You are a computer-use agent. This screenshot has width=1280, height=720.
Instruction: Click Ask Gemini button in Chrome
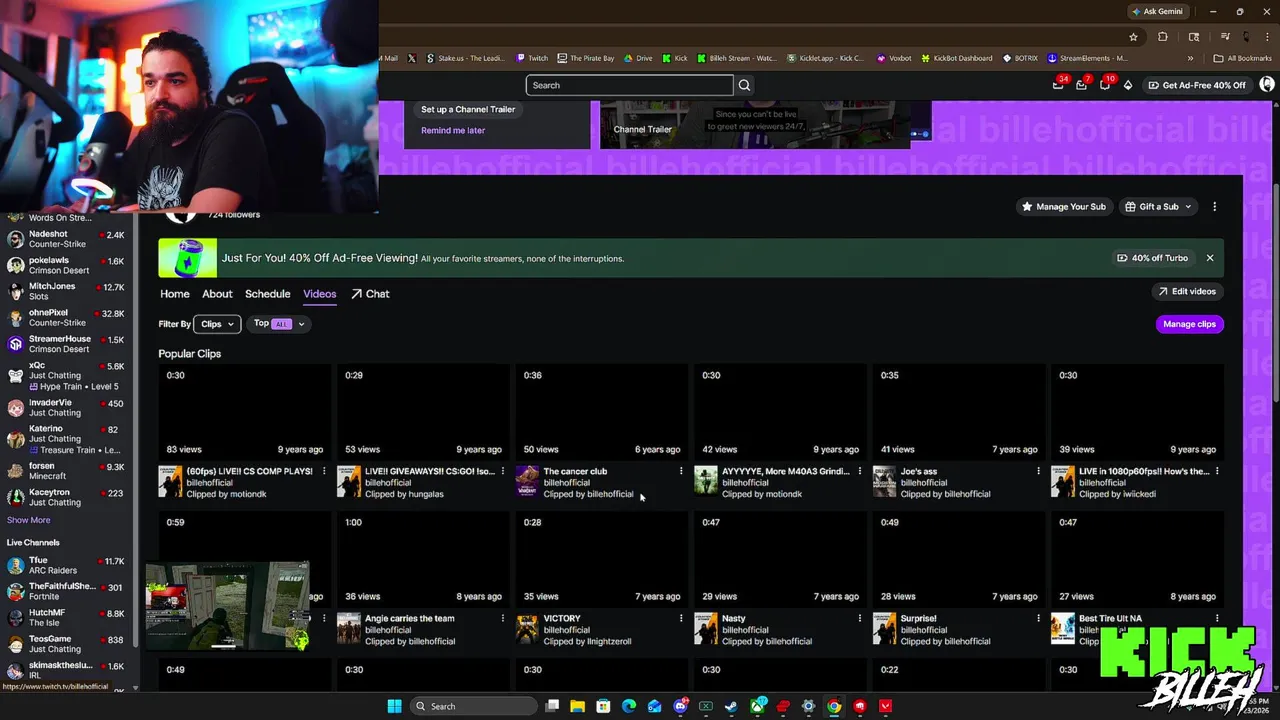tap(1157, 11)
